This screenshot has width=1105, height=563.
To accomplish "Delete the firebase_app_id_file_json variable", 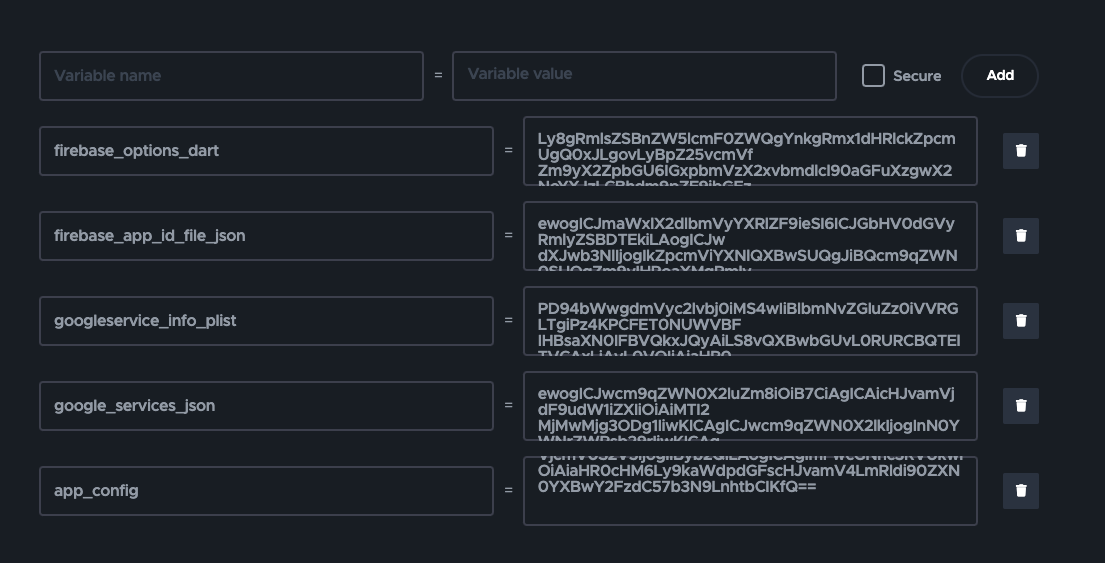I will click(x=1020, y=236).
